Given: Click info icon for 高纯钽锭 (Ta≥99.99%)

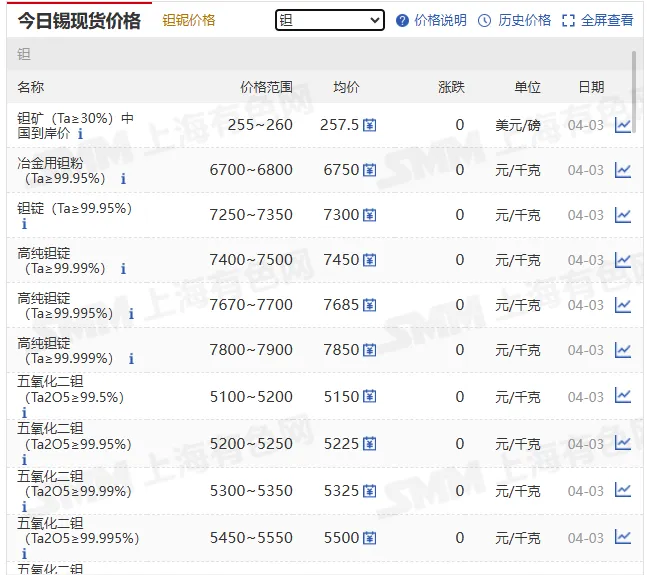Looking at the screenshot, I should (123, 269).
